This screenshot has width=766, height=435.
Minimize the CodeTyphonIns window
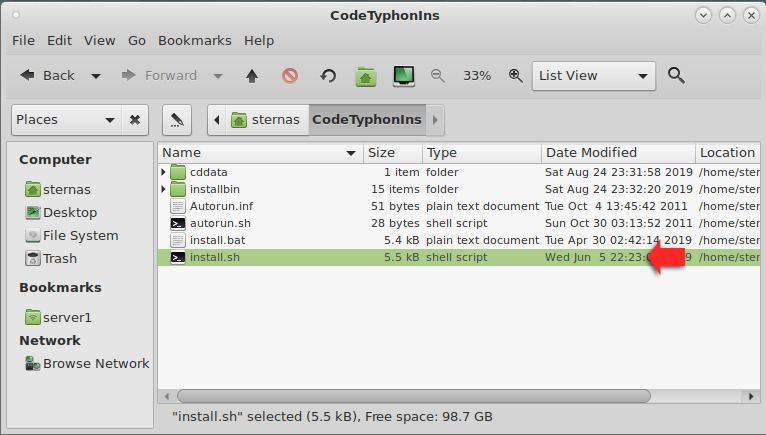703,16
